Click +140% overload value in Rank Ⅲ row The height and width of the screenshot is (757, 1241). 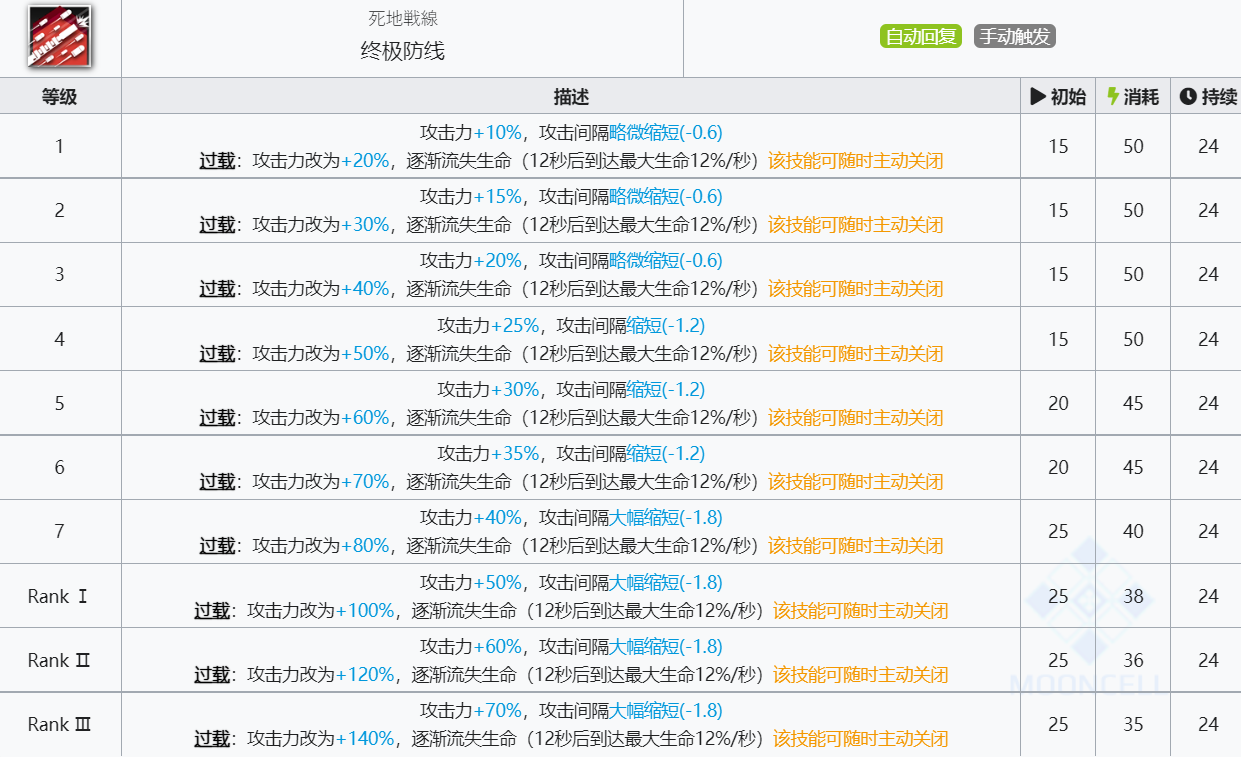click(x=365, y=739)
